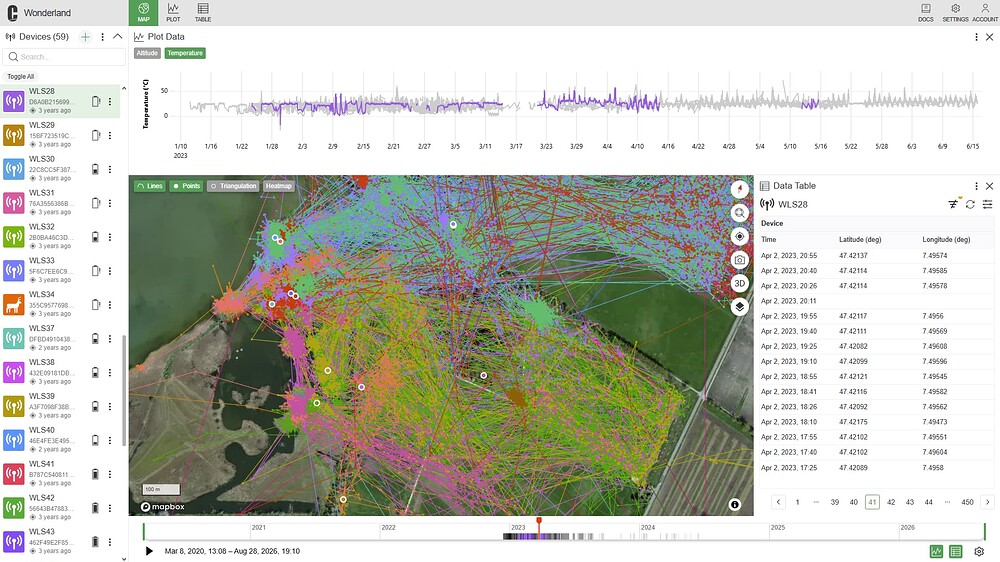Open options menu for WLS37

tap(110, 338)
